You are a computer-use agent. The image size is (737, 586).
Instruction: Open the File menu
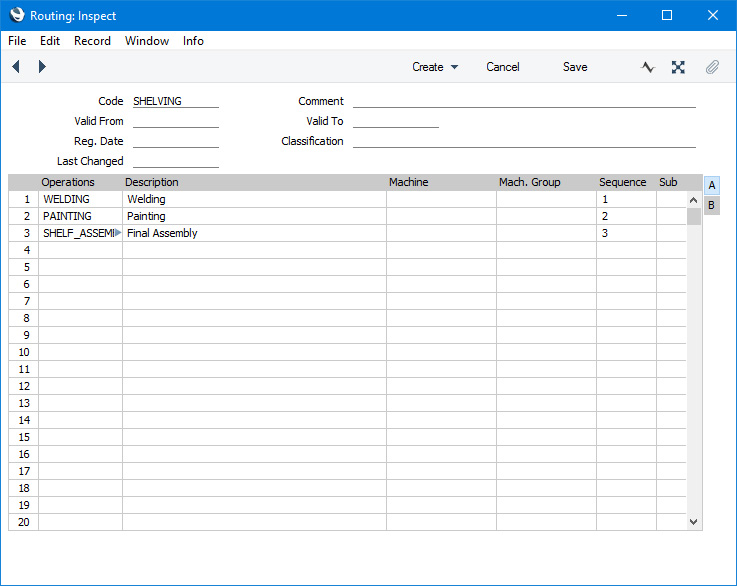(x=17, y=41)
